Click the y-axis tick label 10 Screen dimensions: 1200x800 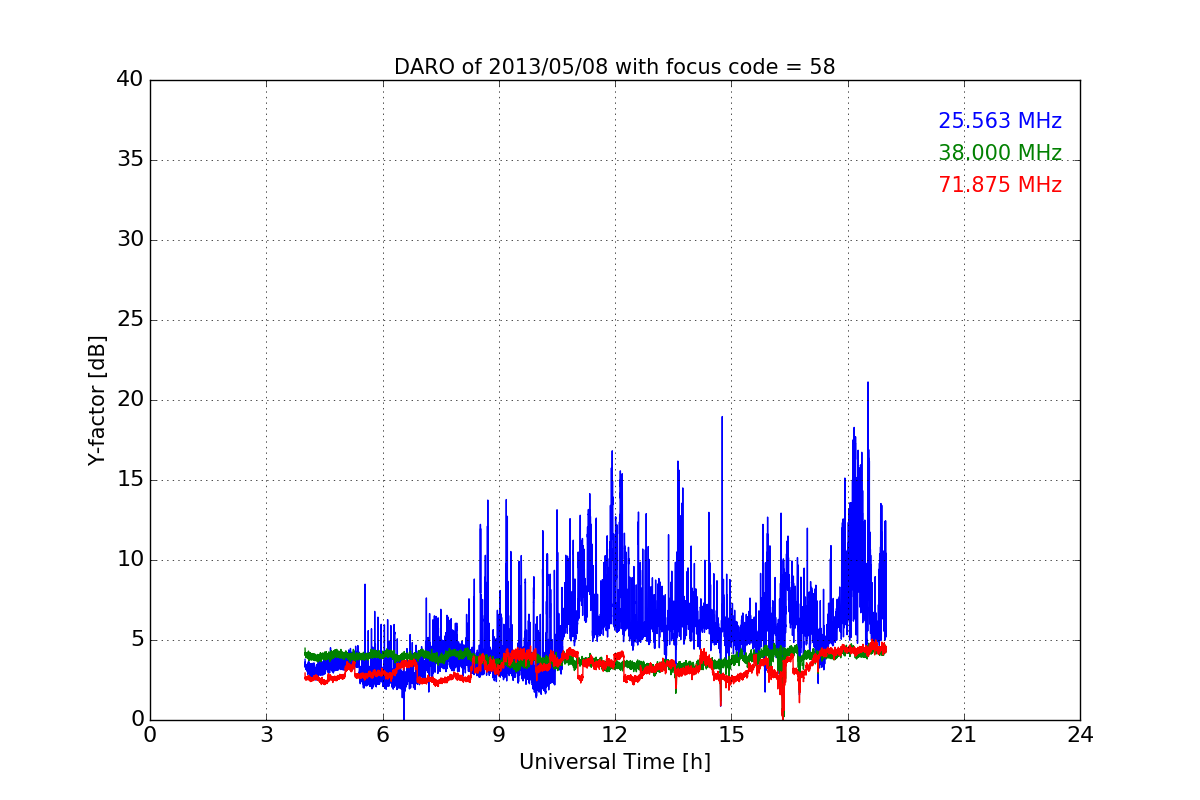(130, 560)
